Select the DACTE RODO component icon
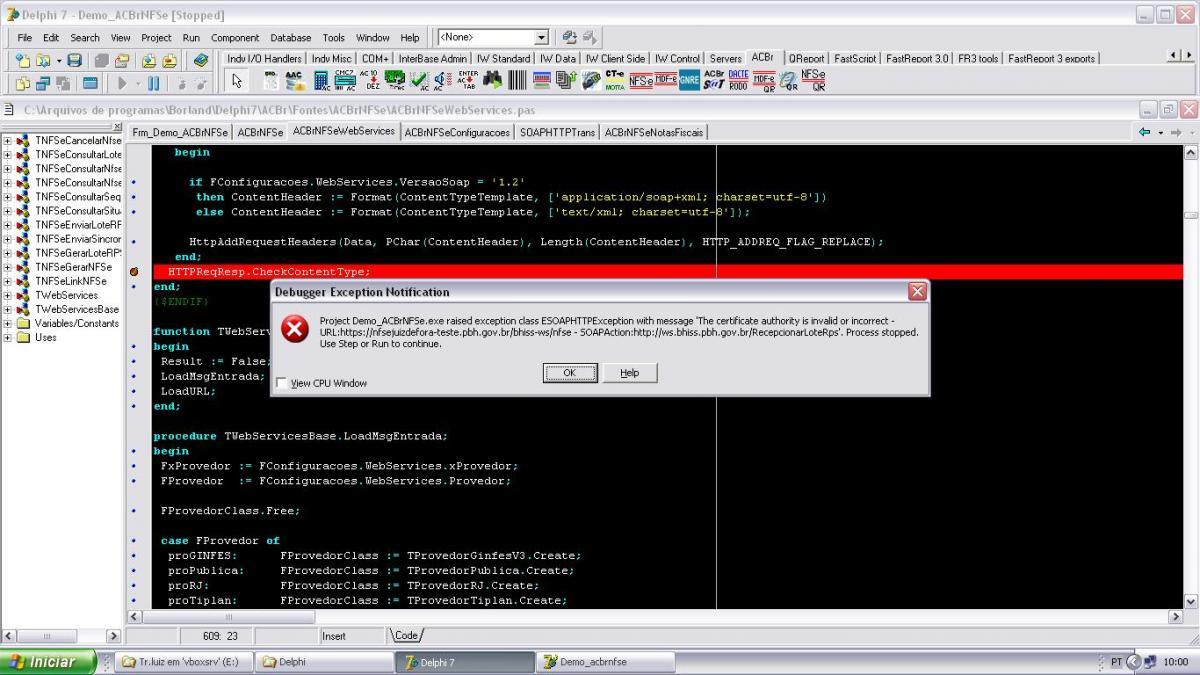 coord(738,81)
